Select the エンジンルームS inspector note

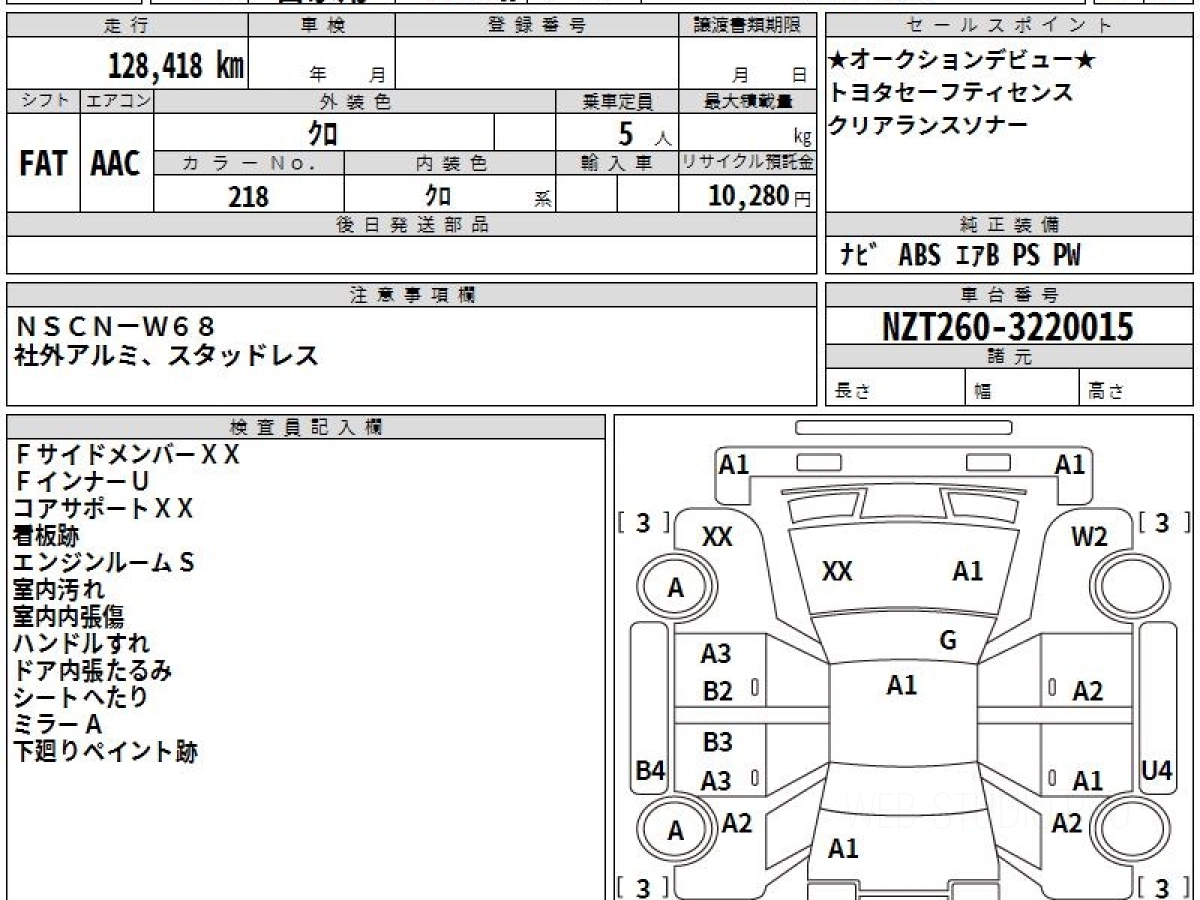(x=104, y=563)
